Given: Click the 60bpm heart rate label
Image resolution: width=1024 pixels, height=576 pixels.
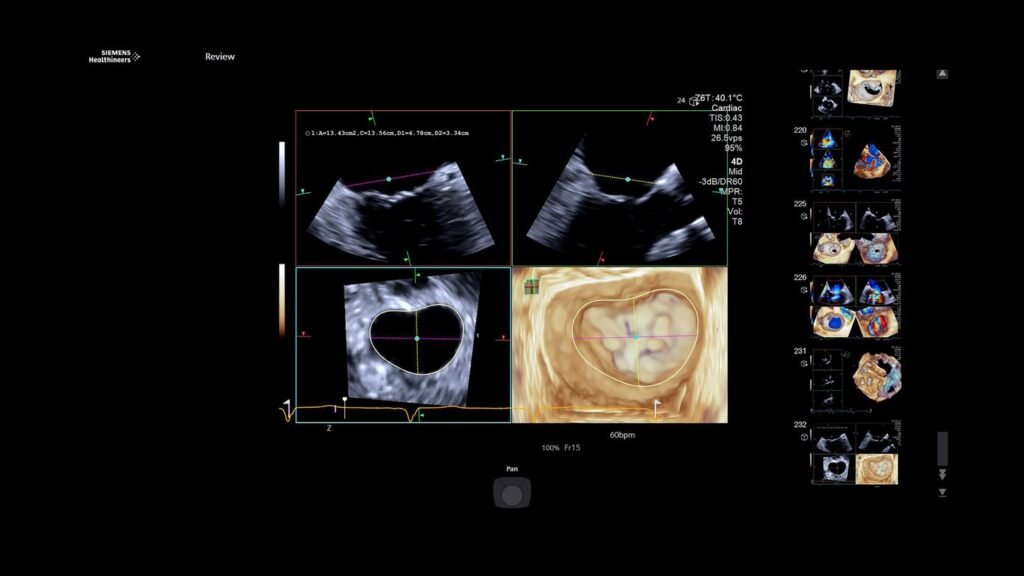Looking at the screenshot, I should pos(622,436).
